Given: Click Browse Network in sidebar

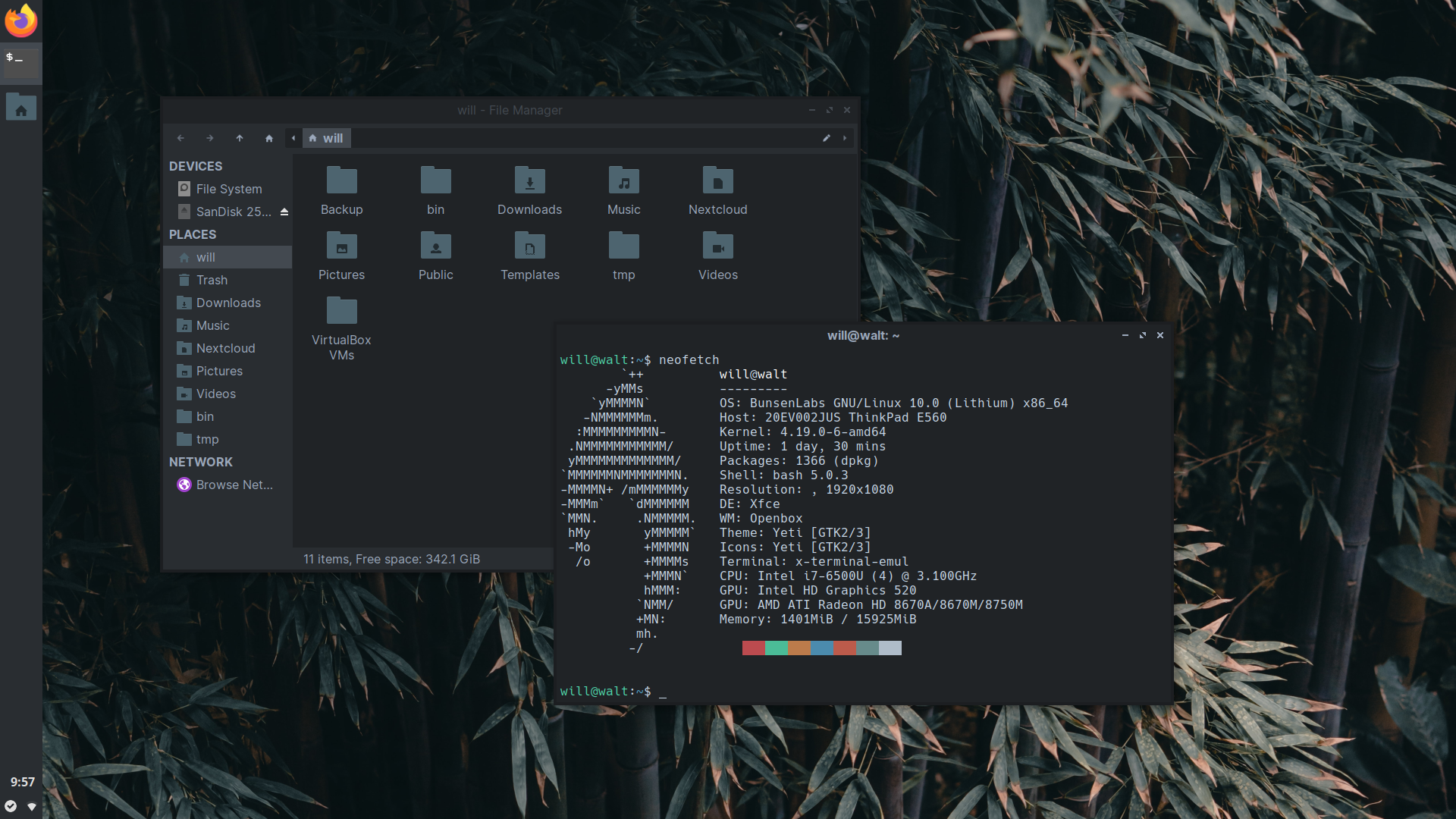Looking at the screenshot, I should pos(234,485).
